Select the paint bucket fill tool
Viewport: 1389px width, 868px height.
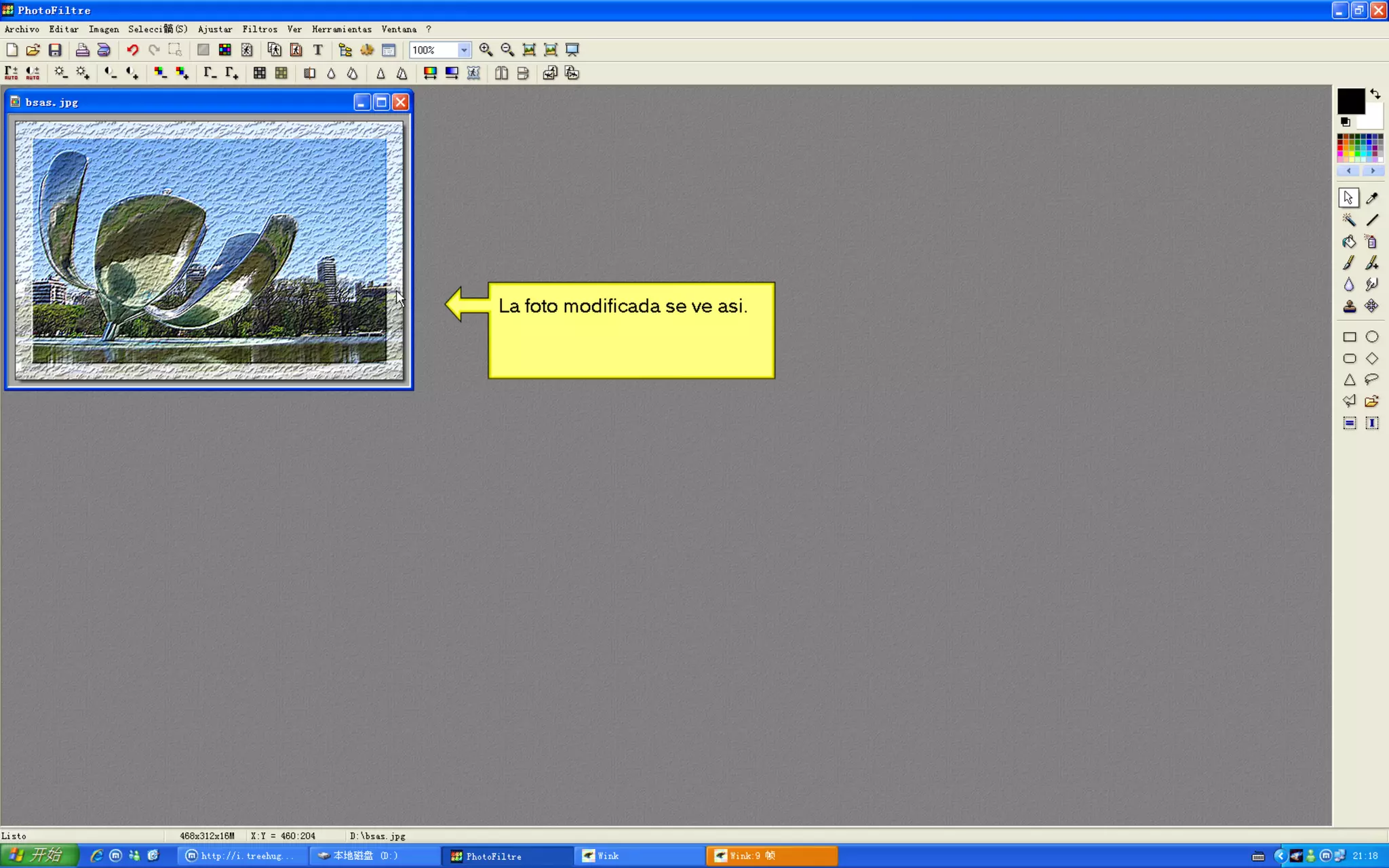pyautogui.click(x=1349, y=241)
